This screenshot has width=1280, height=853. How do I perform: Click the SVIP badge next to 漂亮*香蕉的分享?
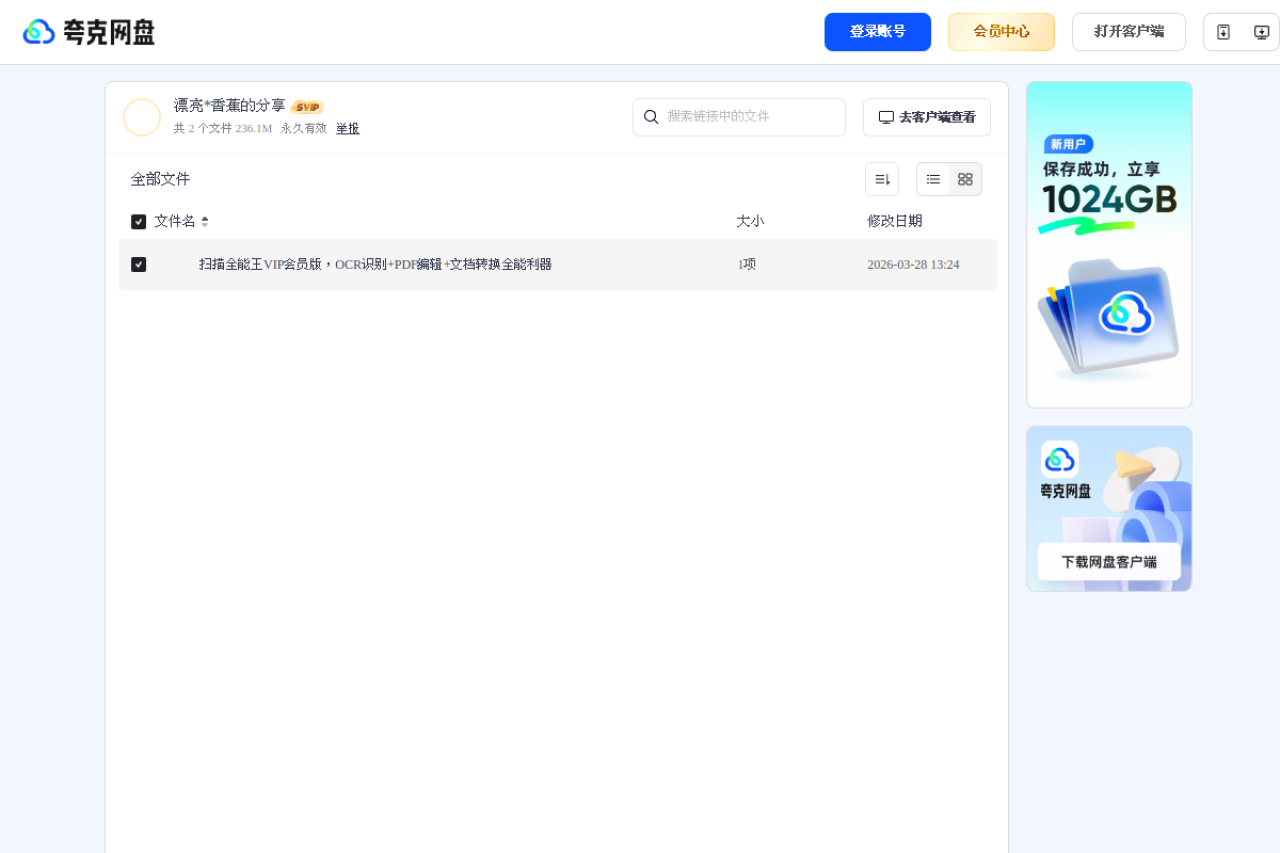[x=307, y=106]
